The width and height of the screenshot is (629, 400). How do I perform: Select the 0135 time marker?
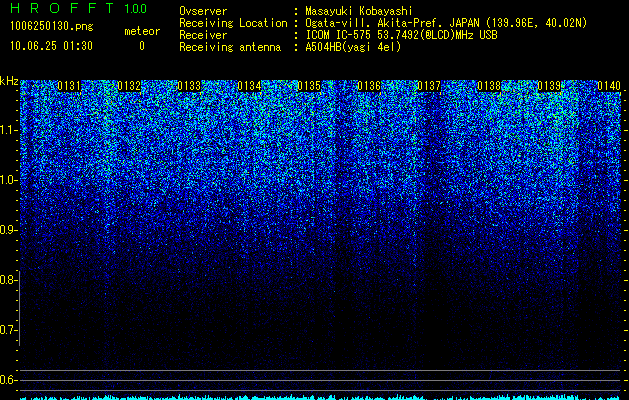[x=309, y=86]
